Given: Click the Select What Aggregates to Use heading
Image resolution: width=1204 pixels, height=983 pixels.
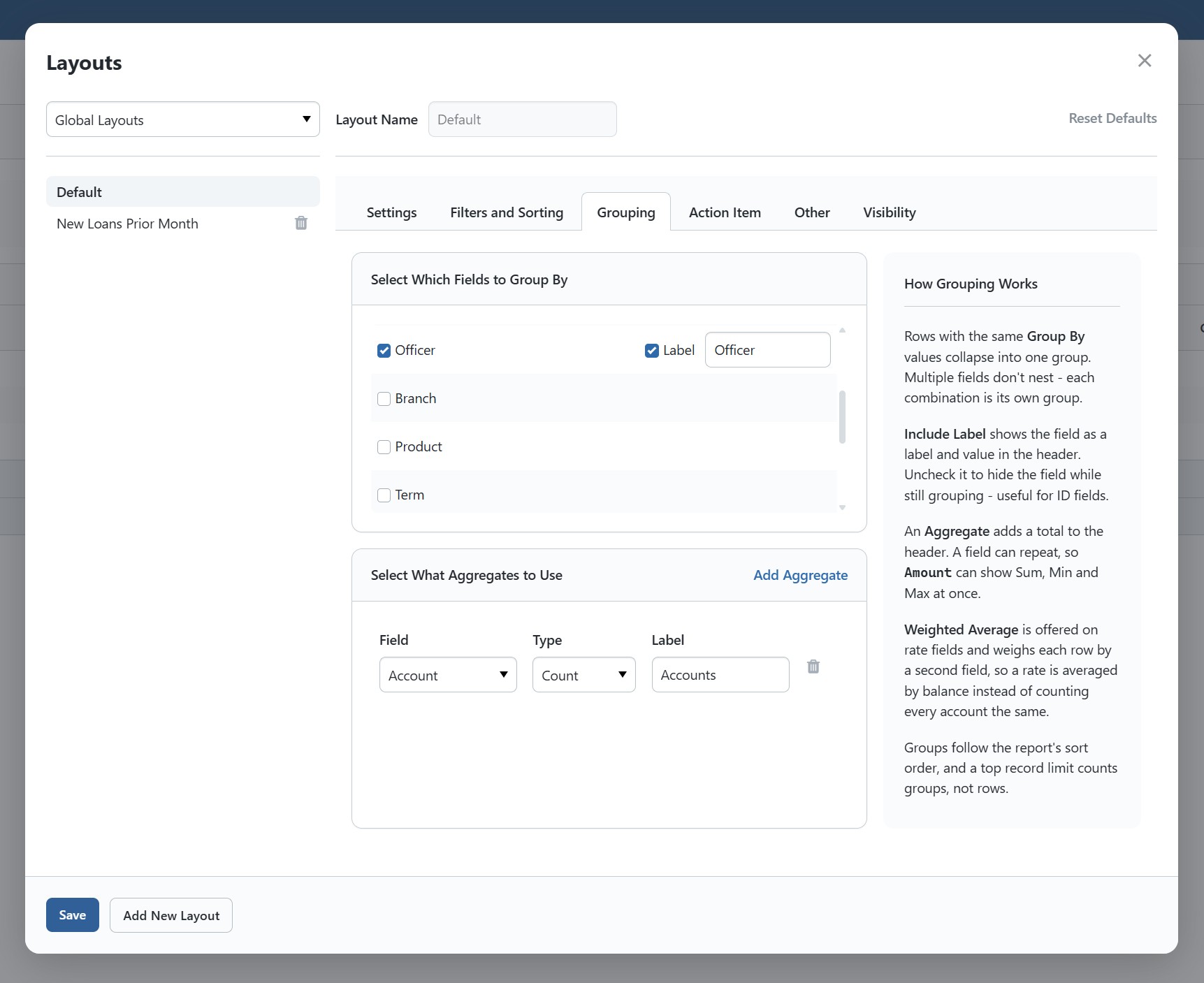Looking at the screenshot, I should pos(466,575).
